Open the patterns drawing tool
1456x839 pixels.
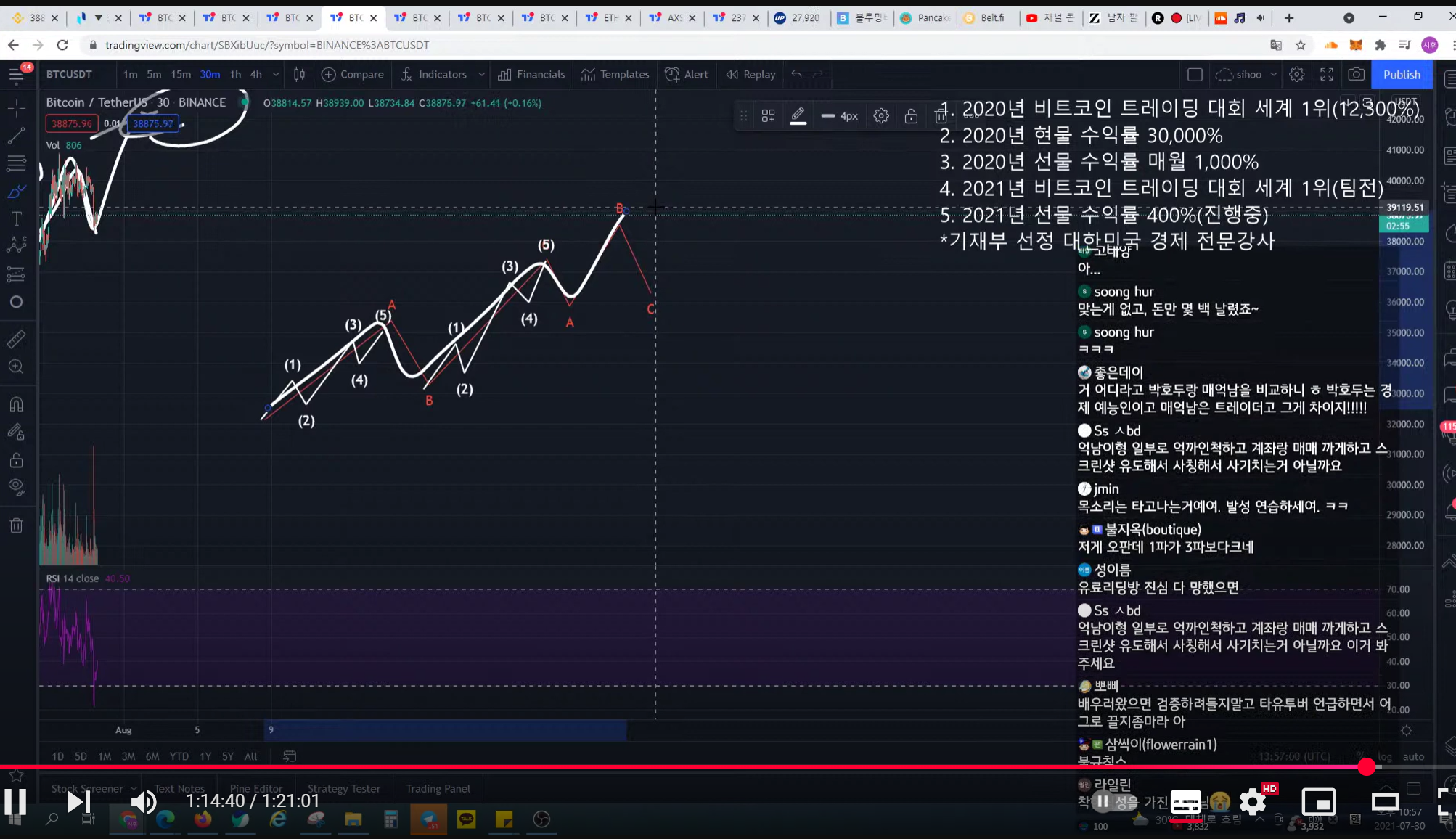16,245
